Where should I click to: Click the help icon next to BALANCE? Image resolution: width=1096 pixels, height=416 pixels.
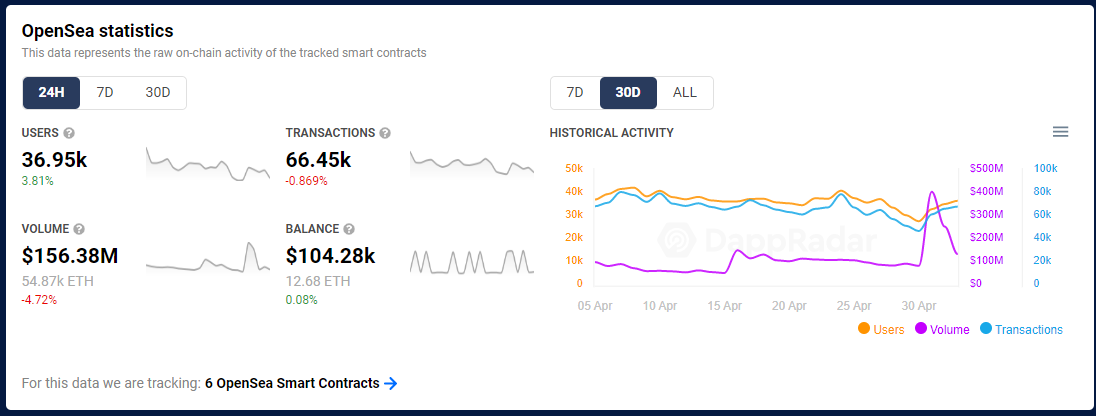pyautogui.click(x=349, y=229)
